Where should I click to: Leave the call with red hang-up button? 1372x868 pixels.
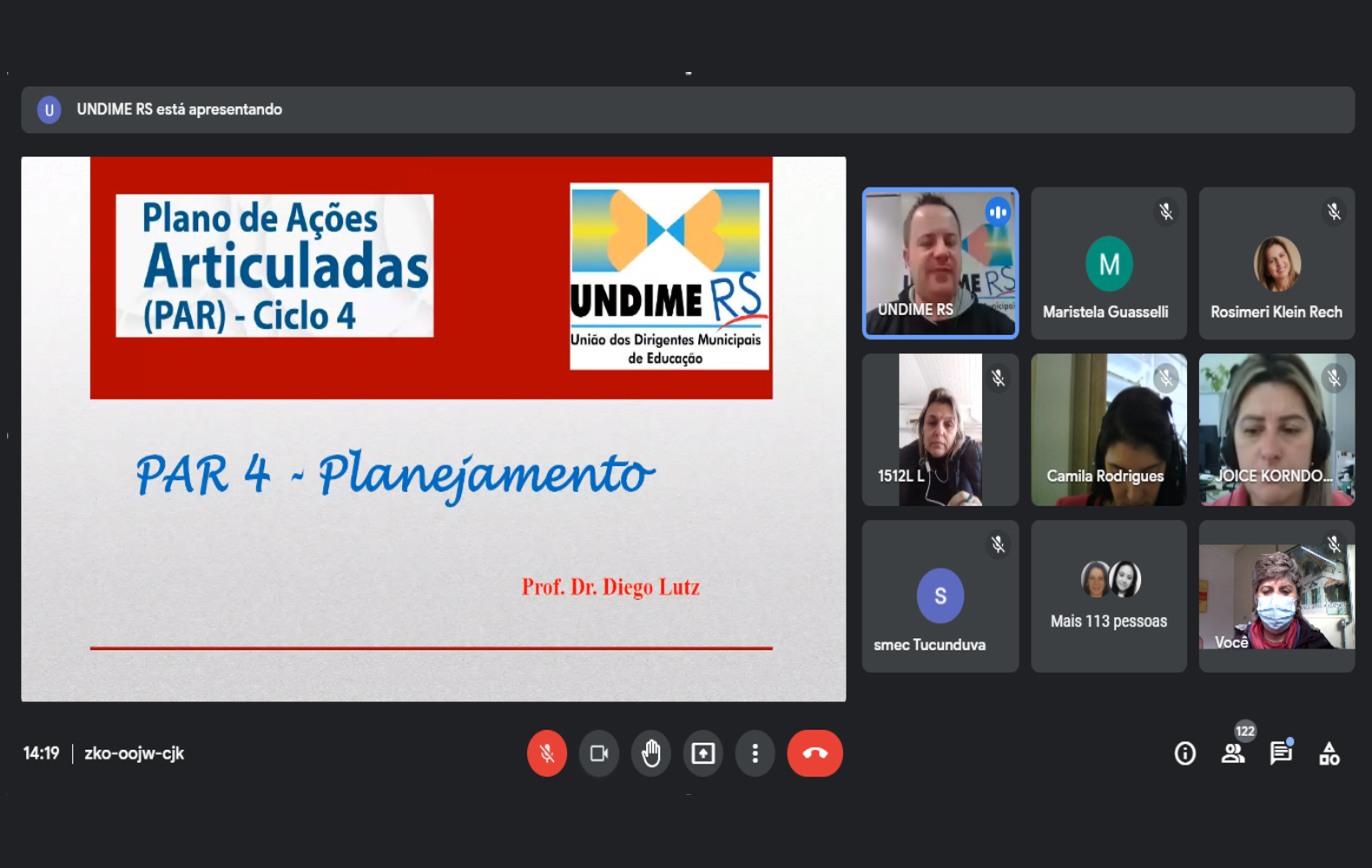[815, 753]
